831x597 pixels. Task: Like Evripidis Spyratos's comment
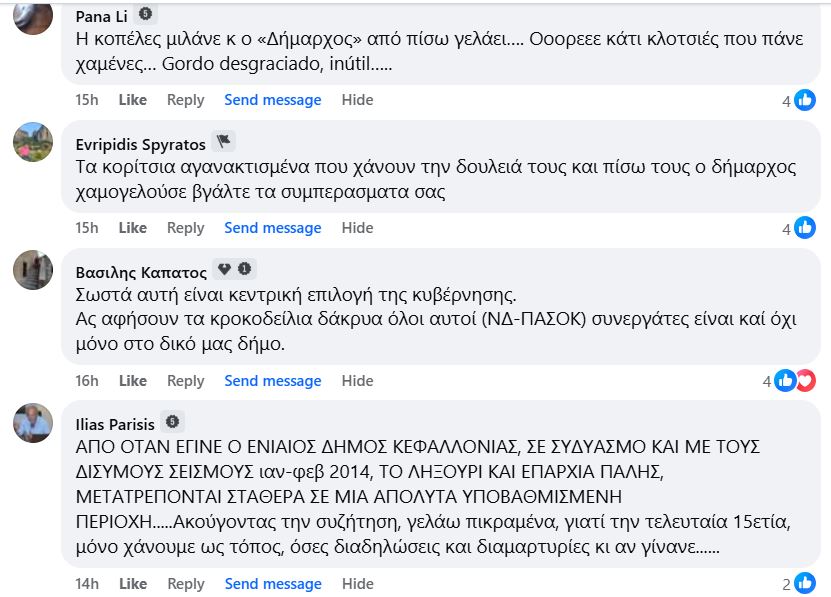coord(133,228)
